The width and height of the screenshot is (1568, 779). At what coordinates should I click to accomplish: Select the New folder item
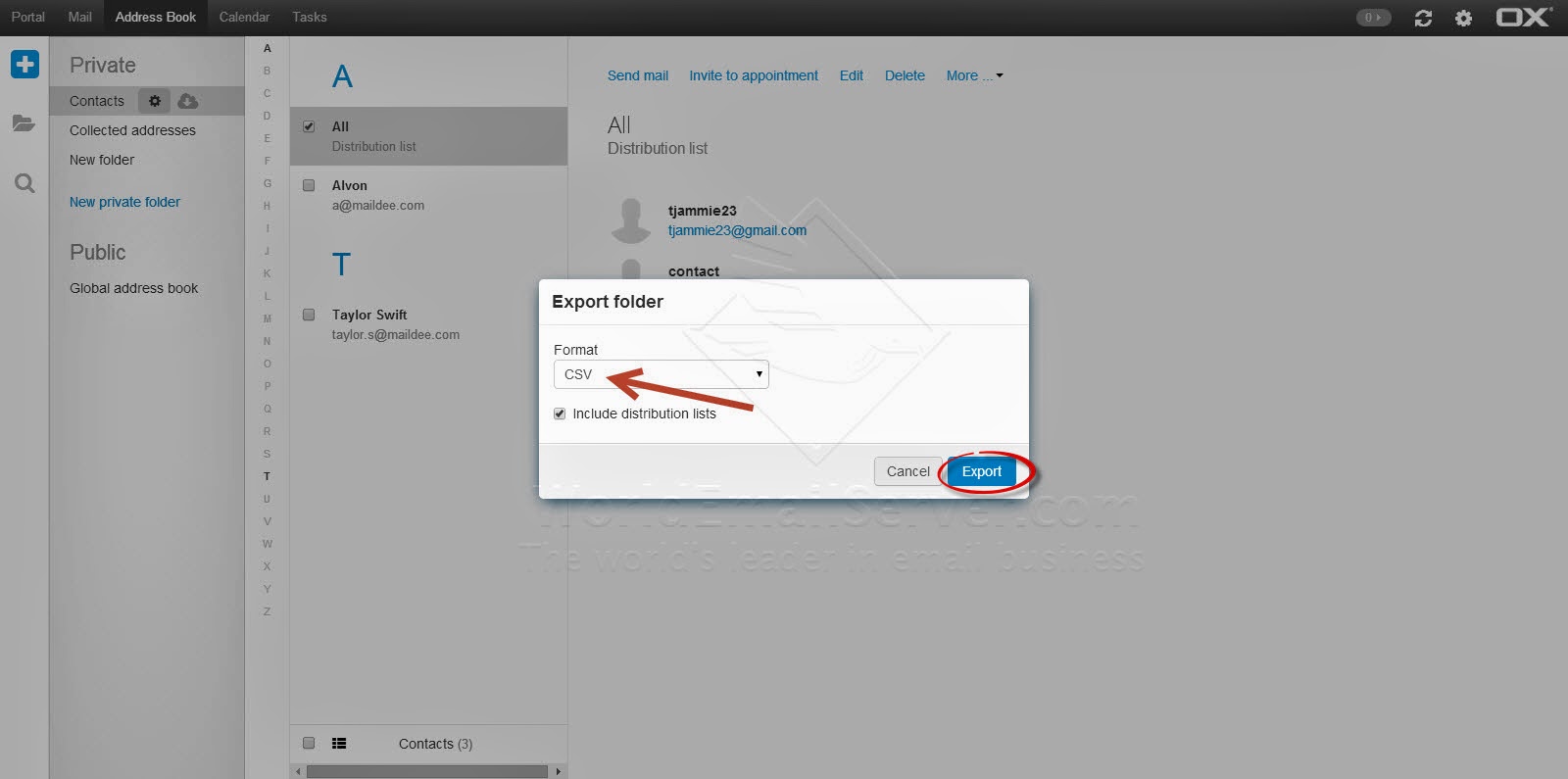(102, 160)
